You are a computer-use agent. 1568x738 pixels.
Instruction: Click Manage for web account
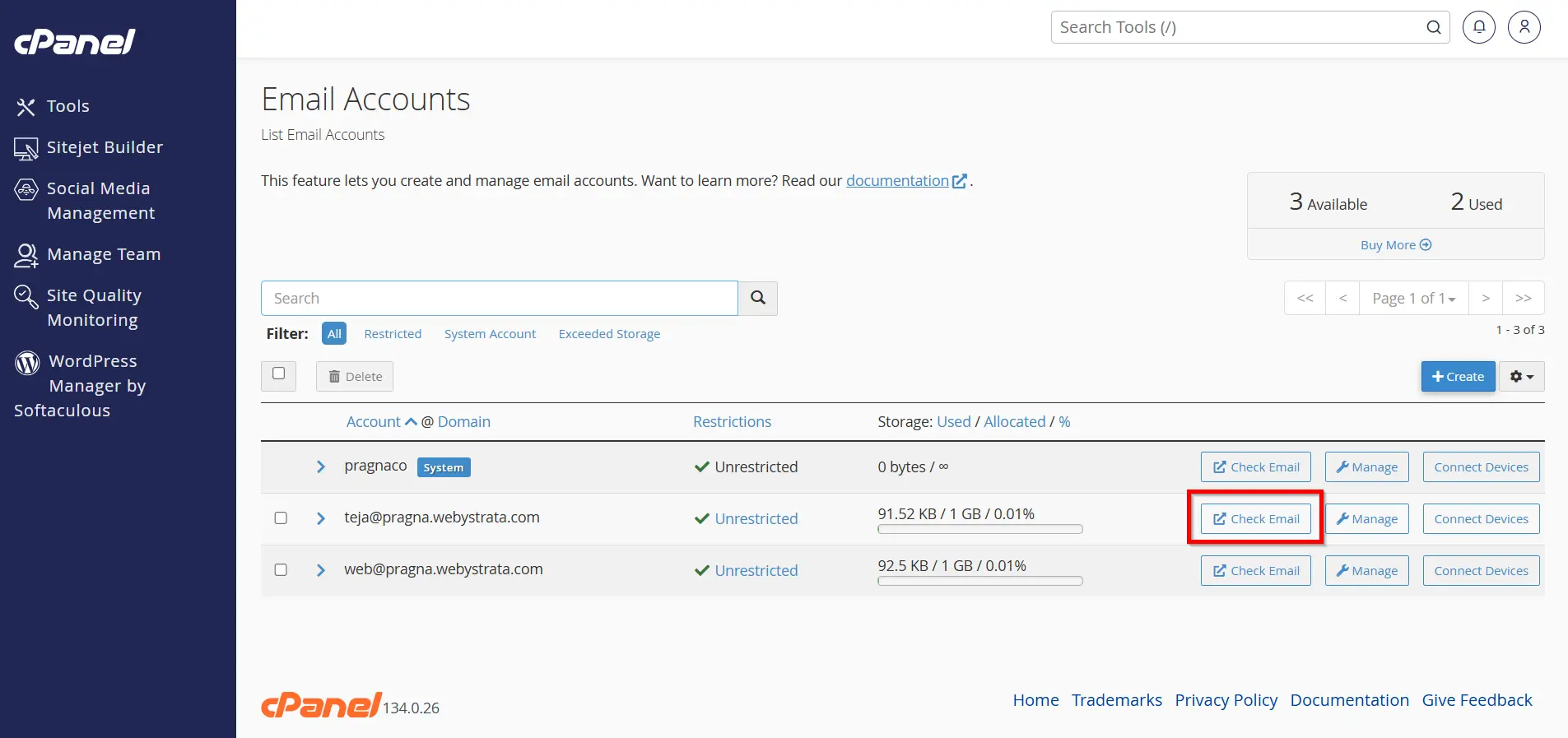tap(1367, 570)
